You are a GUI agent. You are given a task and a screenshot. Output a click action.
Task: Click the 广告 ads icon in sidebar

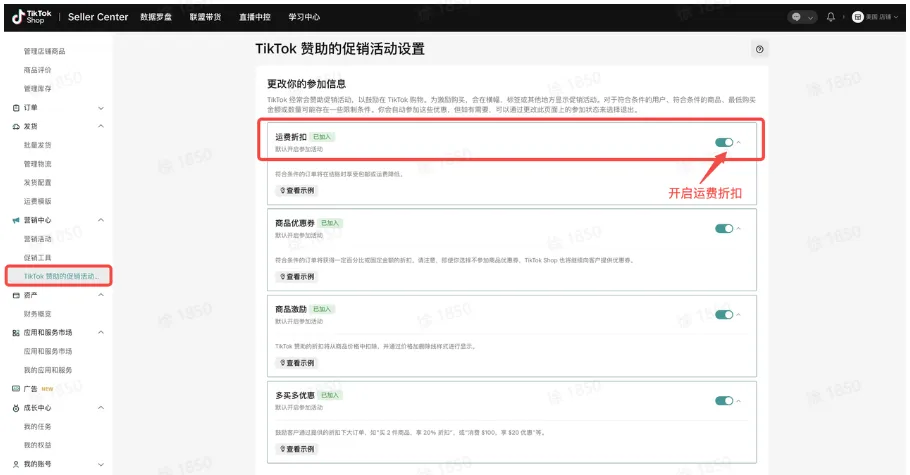tap(16, 388)
